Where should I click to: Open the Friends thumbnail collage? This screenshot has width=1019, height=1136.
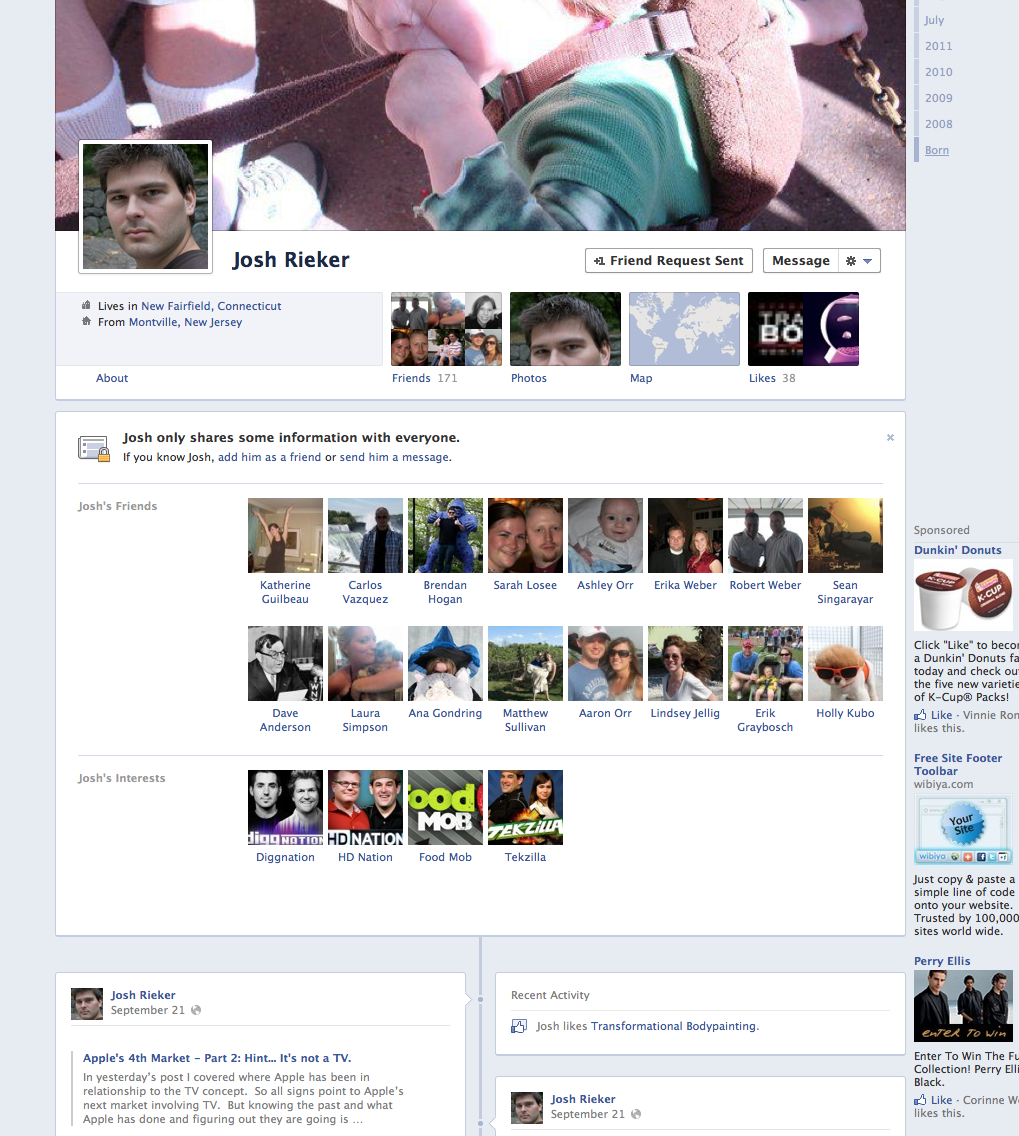446,329
